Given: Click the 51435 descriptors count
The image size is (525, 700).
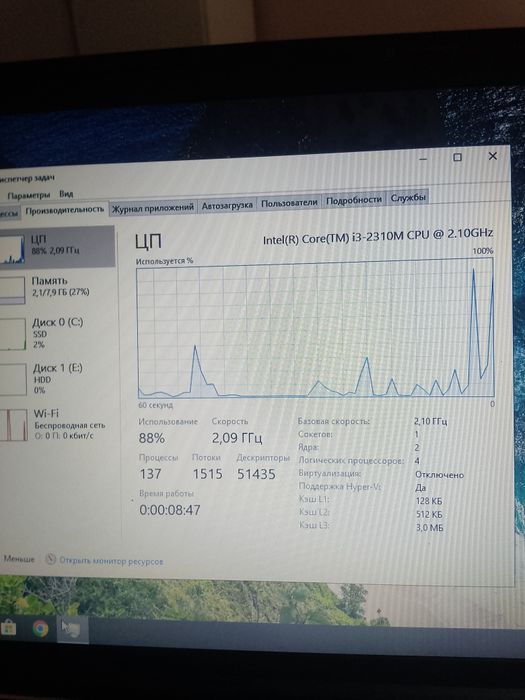Looking at the screenshot, I should pyautogui.click(x=256, y=474).
